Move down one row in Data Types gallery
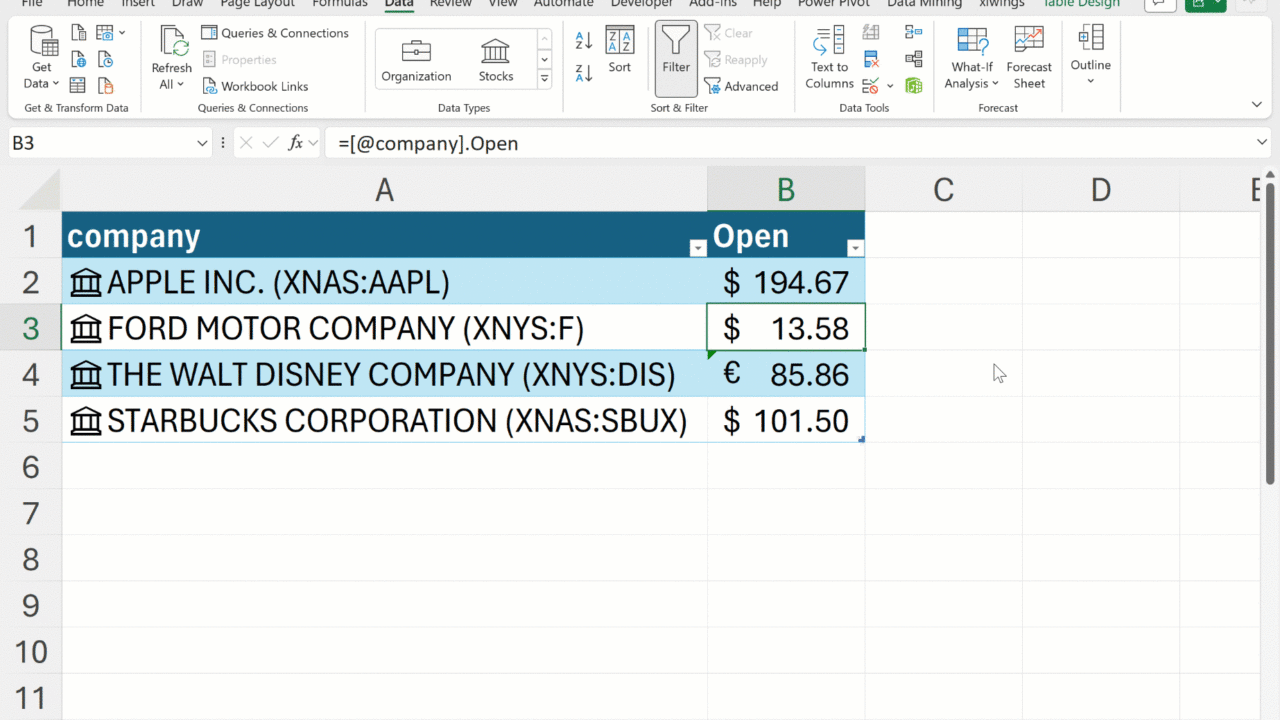This screenshot has width=1280, height=720. 545,59
